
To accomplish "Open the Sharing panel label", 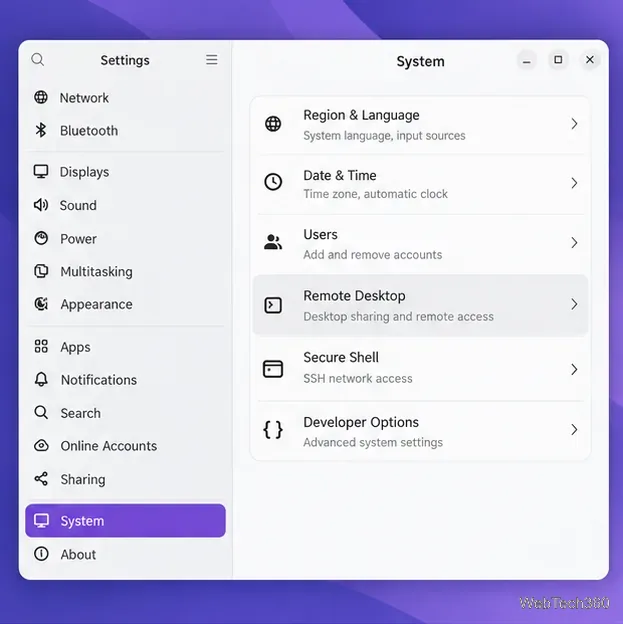I will point(83,480).
